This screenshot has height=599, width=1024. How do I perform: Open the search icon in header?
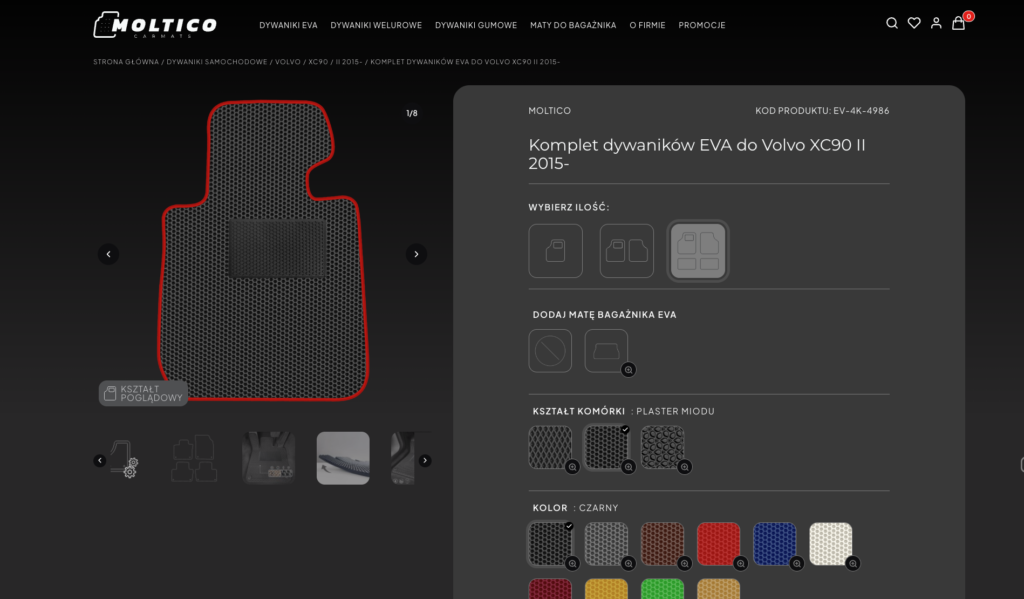[891, 24]
